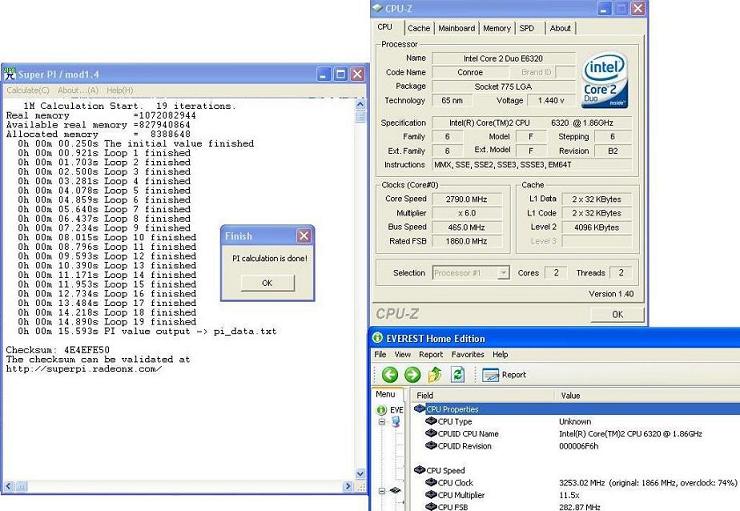Open the Favorites menu in EVEREST
740x511 pixels.
[x=467, y=354]
